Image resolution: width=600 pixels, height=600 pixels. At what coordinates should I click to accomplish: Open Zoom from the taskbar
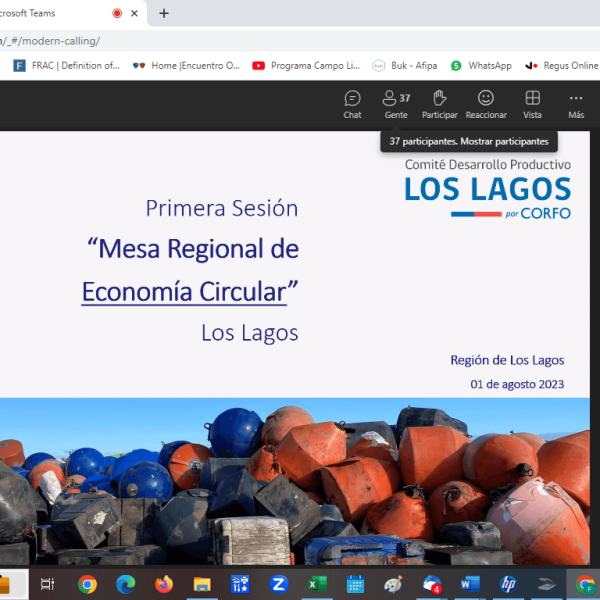pos(279,584)
